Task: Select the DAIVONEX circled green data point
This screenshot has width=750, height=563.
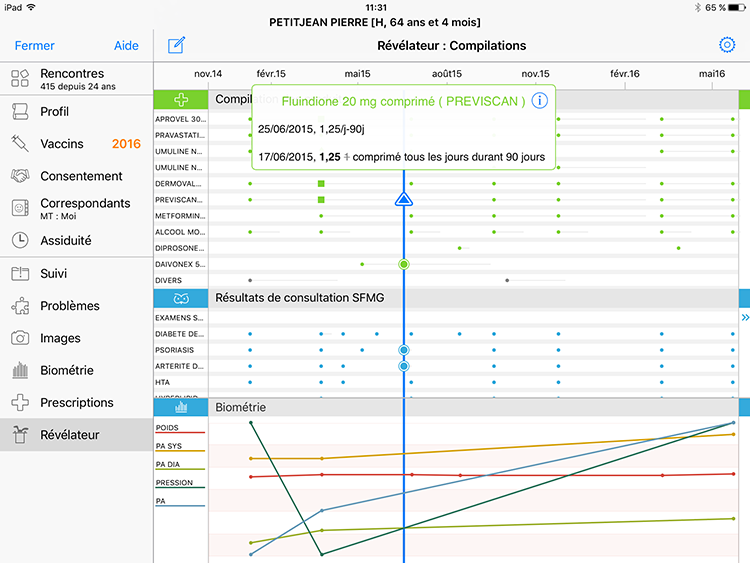Action: 404,264
